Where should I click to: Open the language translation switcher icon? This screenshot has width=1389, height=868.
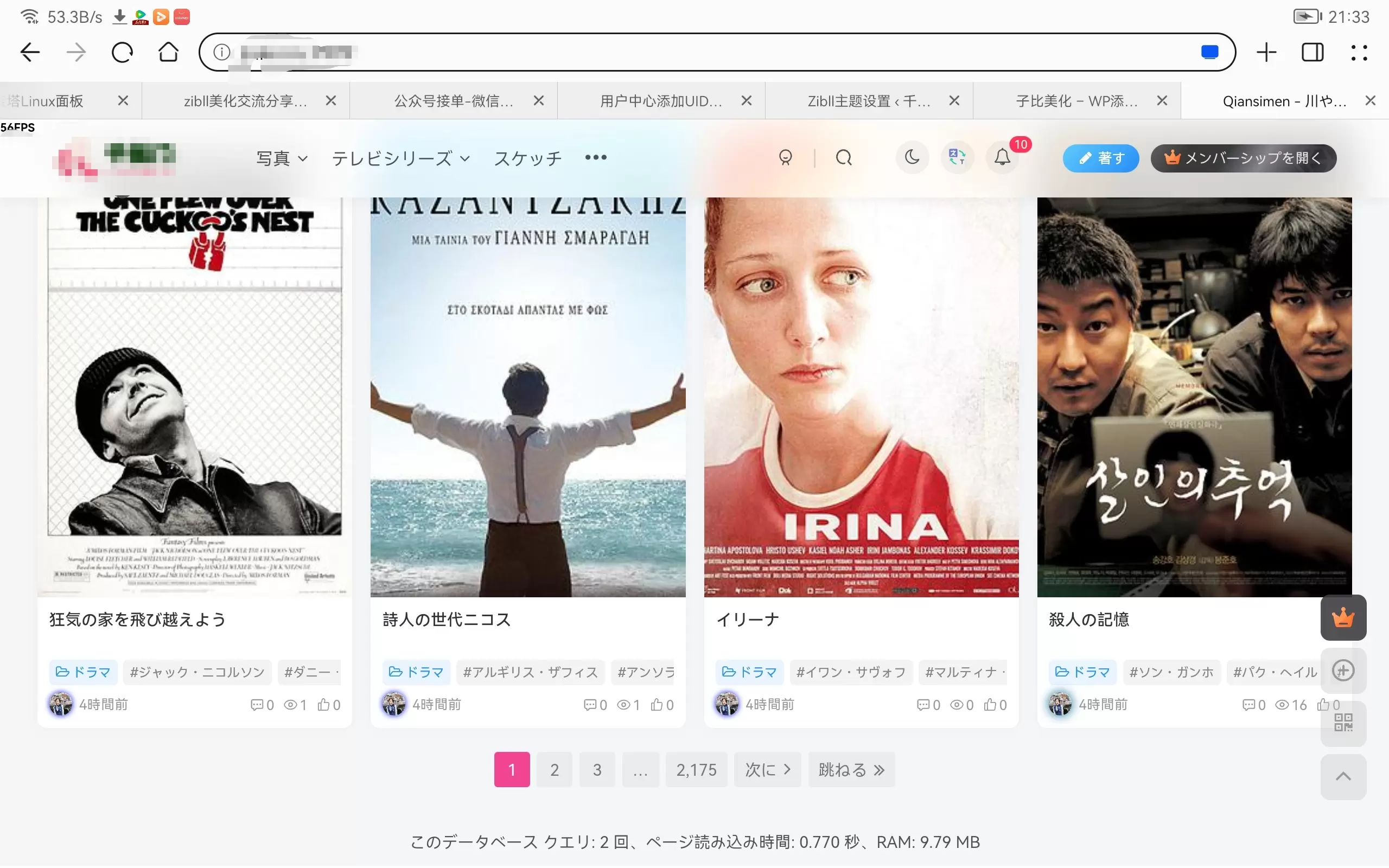pos(957,157)
